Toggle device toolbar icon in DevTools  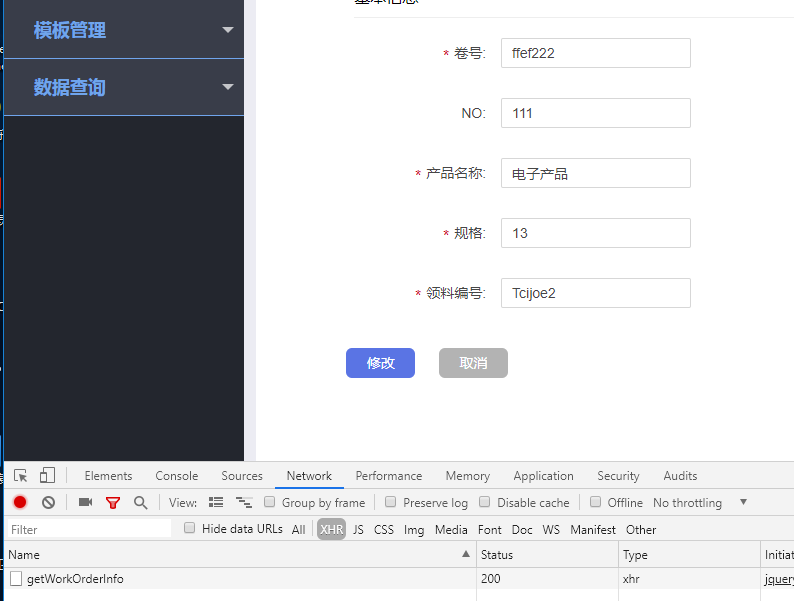coord(47,475)
